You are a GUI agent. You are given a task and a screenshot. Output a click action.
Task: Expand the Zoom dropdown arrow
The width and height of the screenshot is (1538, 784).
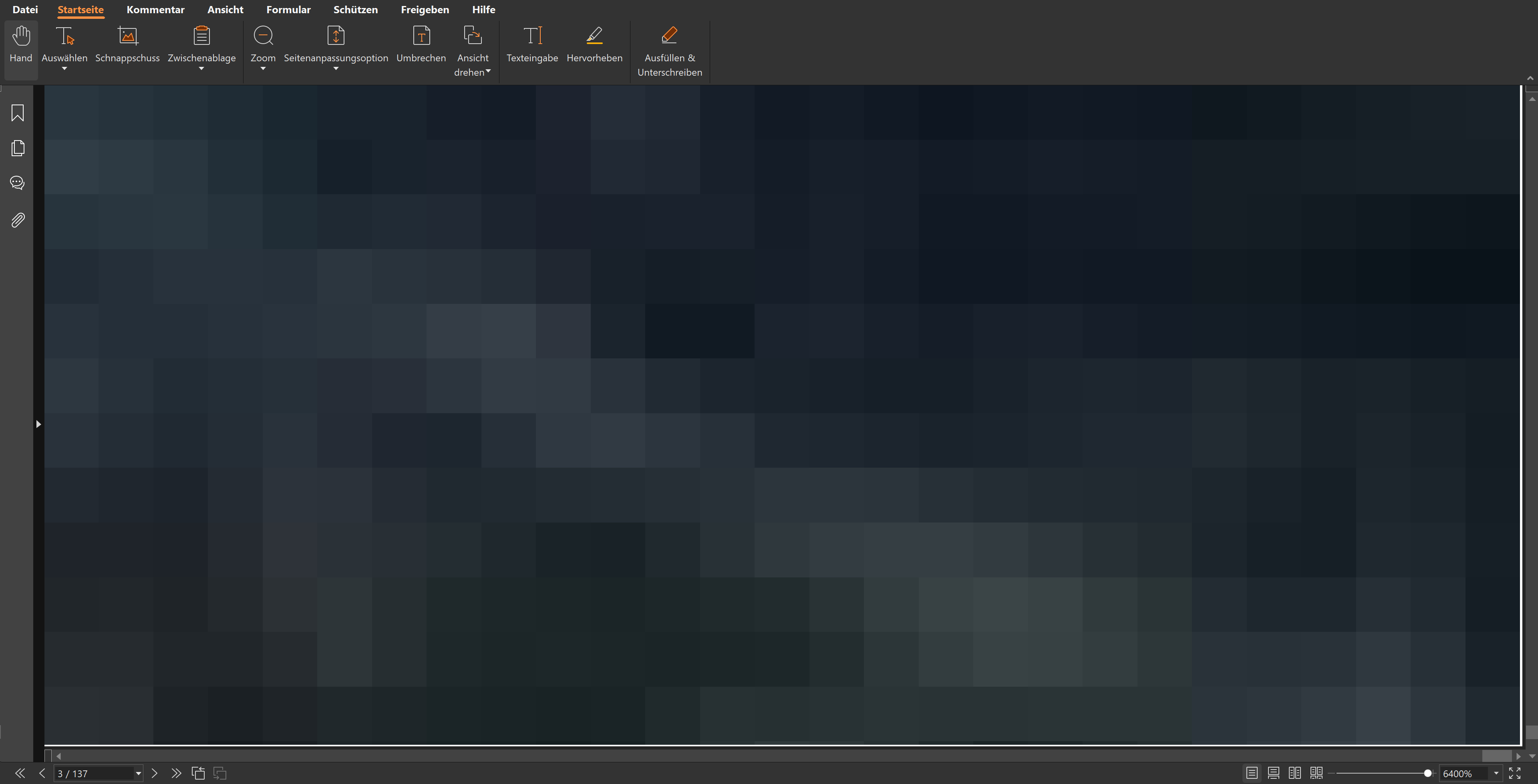click(x=263, y=68)
